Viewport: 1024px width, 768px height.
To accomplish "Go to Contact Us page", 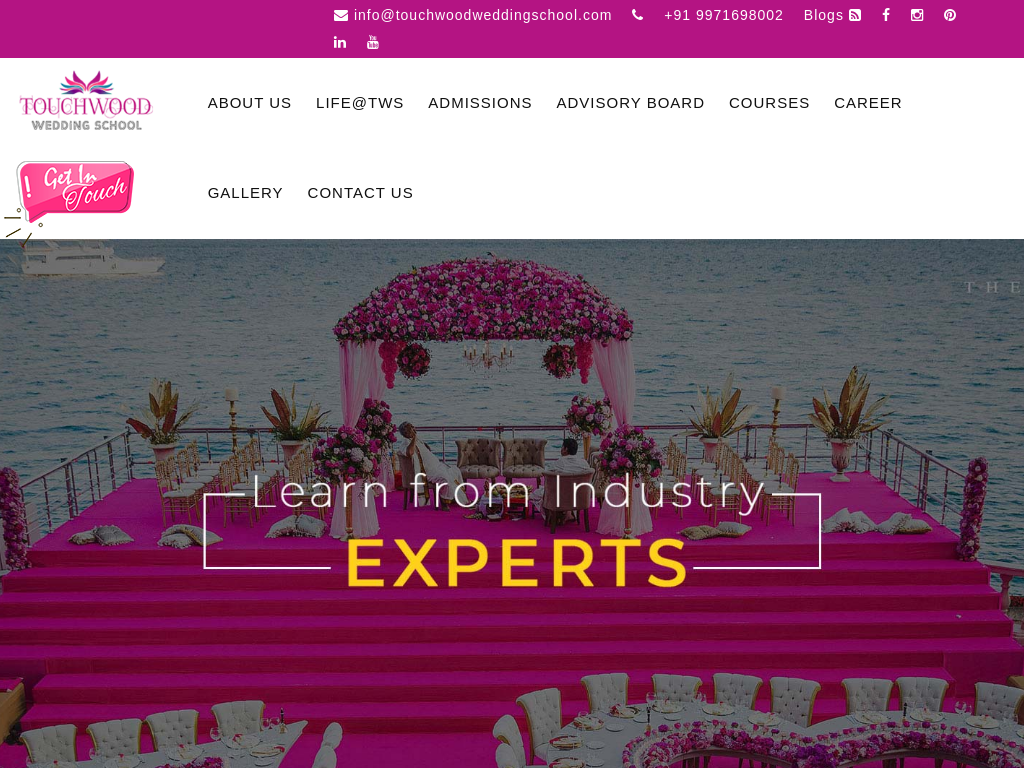I will click(360, 193).
